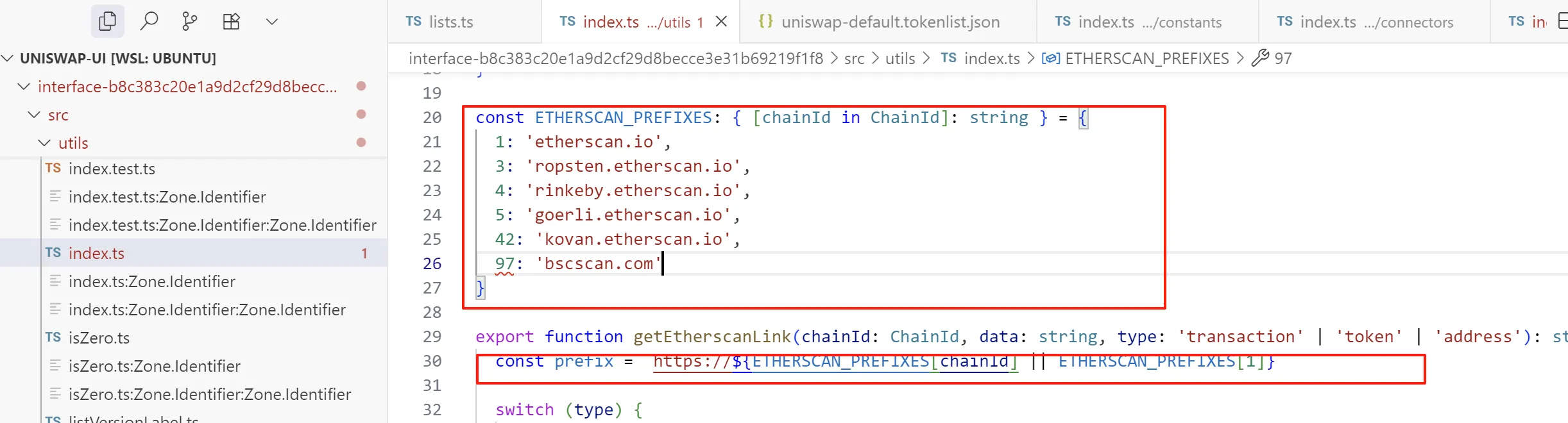Open index.ts constants tab
Screen dimensions: 1568x423
1149,22
